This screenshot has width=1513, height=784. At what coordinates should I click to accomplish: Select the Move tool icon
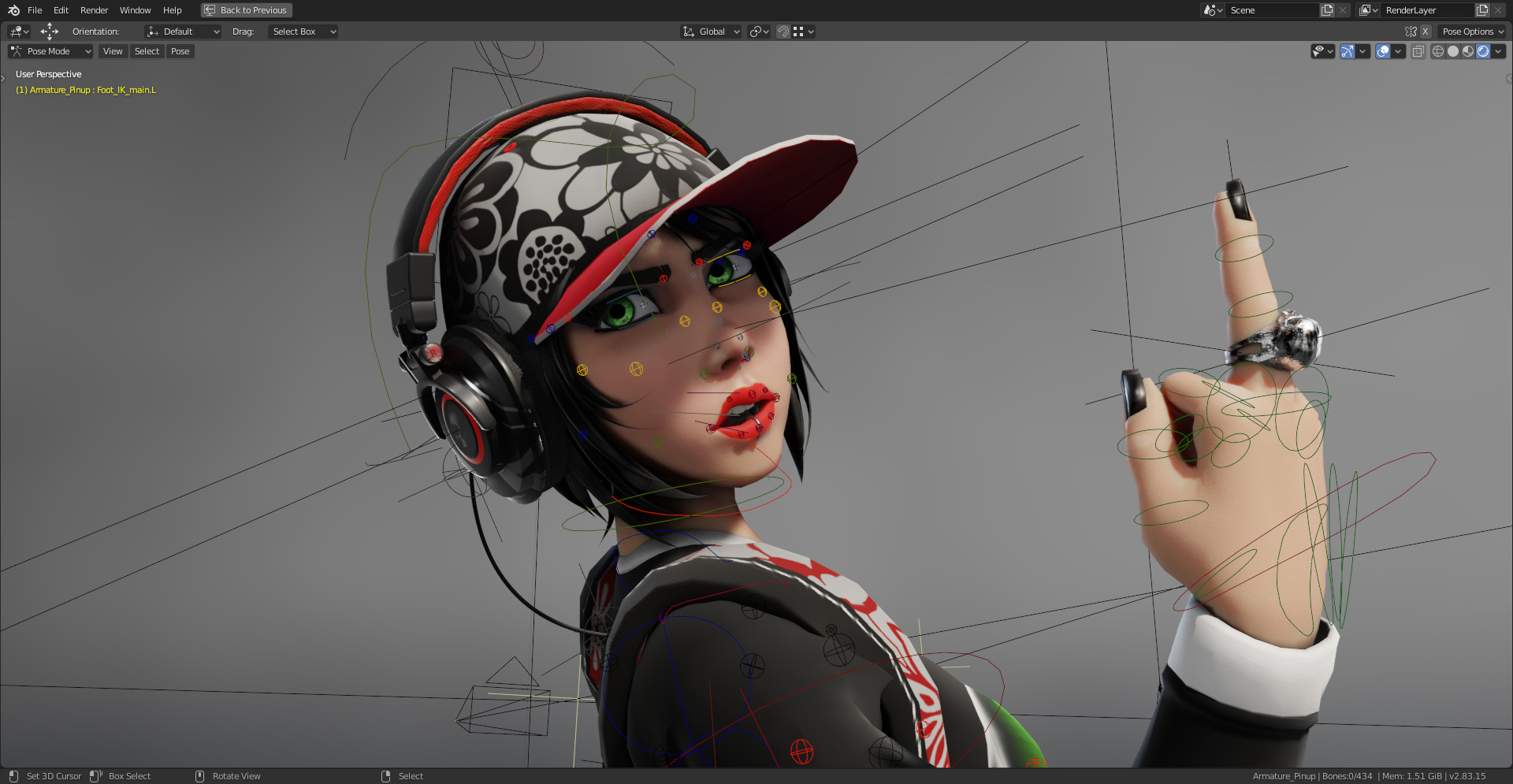click(x=50, y=32)
